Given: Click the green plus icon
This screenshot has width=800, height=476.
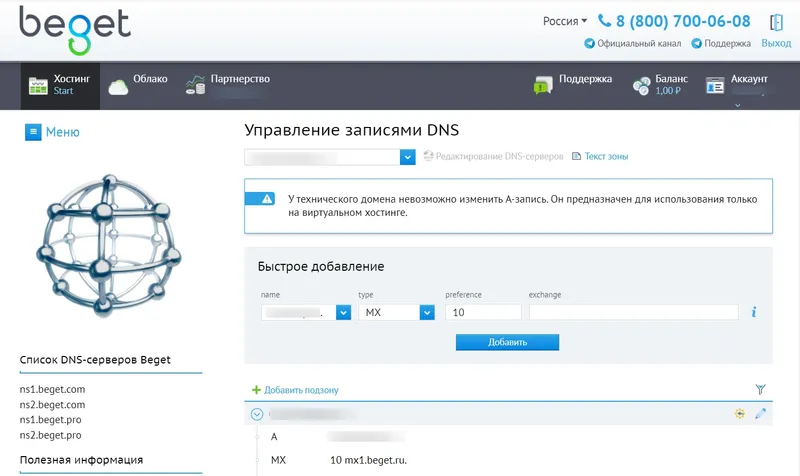Looking at the screenshot, I should click(x=256, y=390).
